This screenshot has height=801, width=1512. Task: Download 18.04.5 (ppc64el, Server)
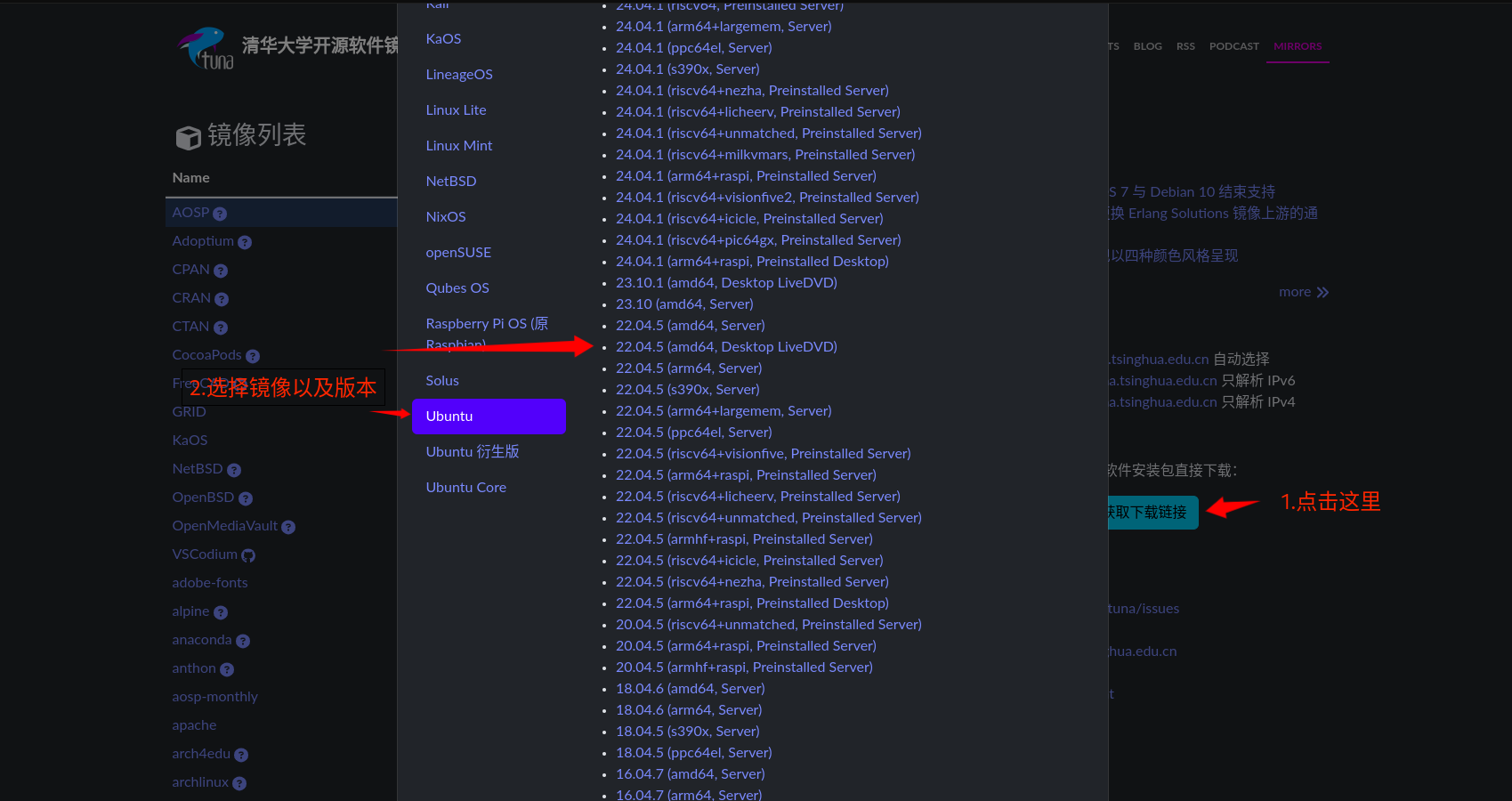[694, 753]
